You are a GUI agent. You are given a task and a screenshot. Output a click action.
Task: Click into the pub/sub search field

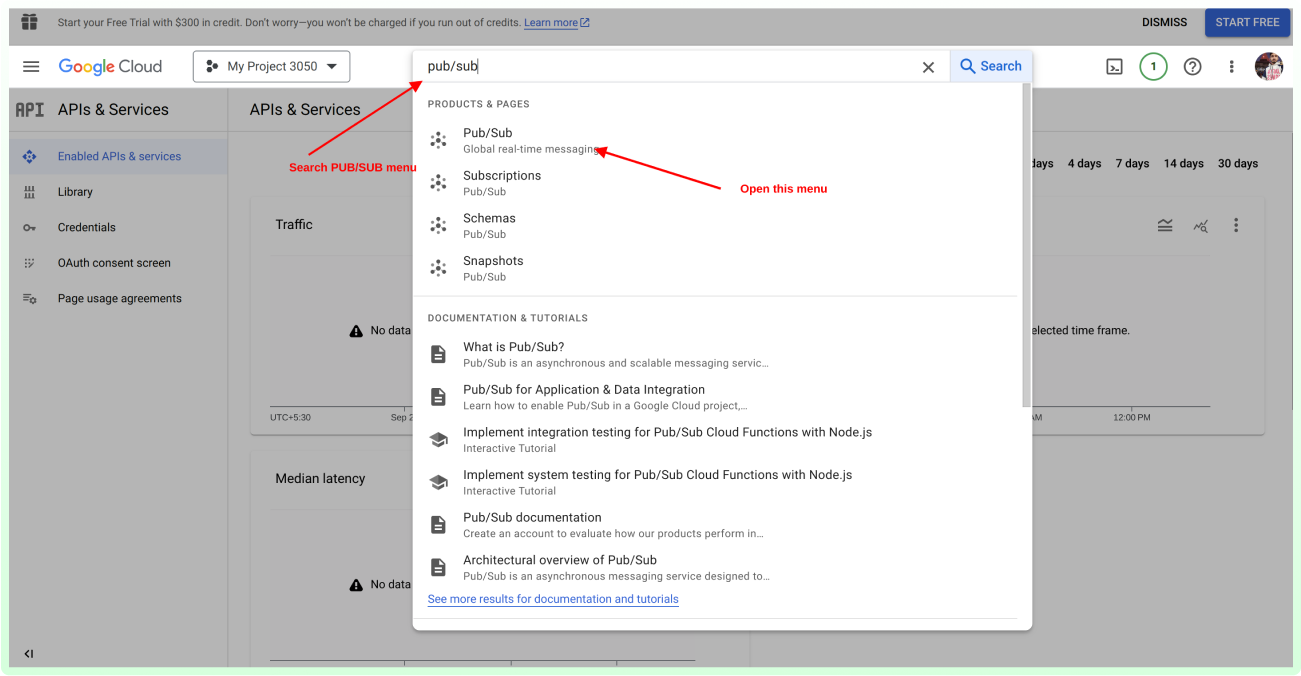(660, 67)
